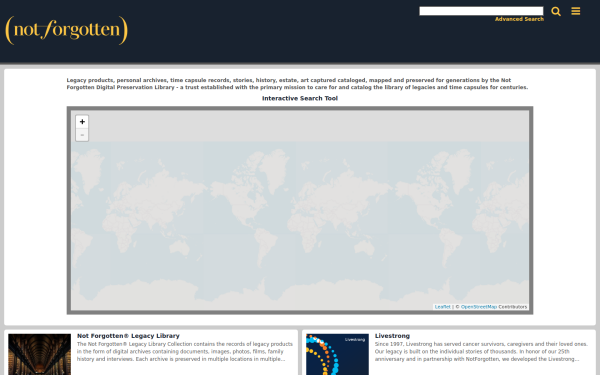Click the Legacy Library thumbnail image
The height and width of the screenshot is (375, 600).
[39, 354]
